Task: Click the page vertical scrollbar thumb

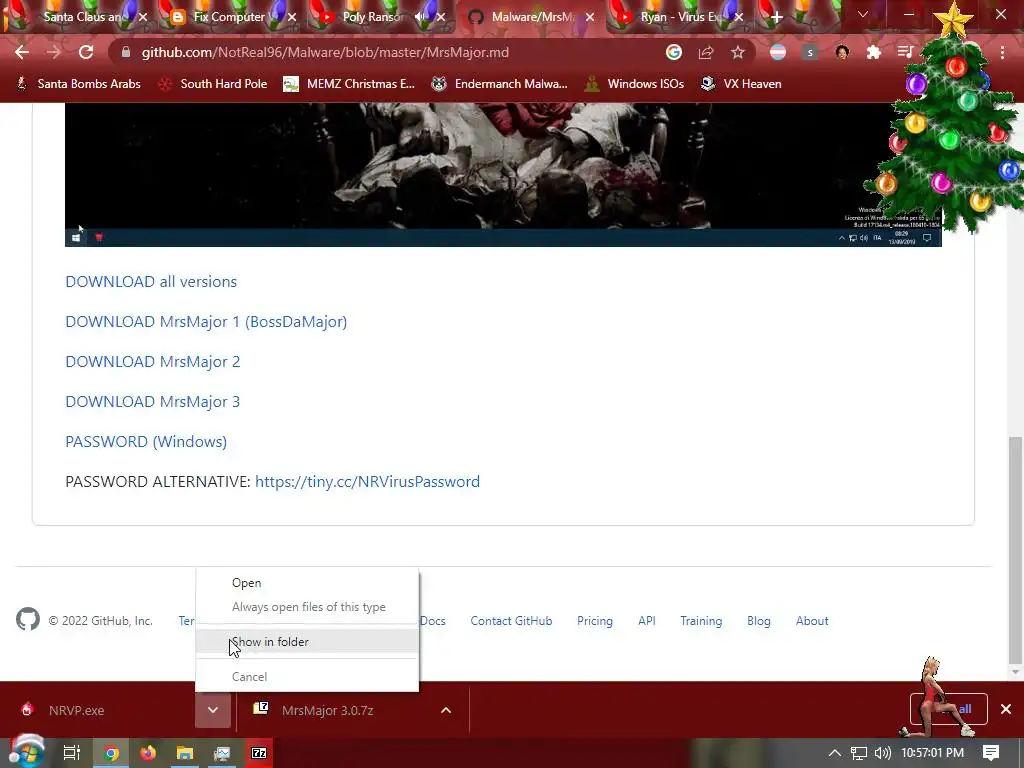Action: click(x=1015, y=549)
